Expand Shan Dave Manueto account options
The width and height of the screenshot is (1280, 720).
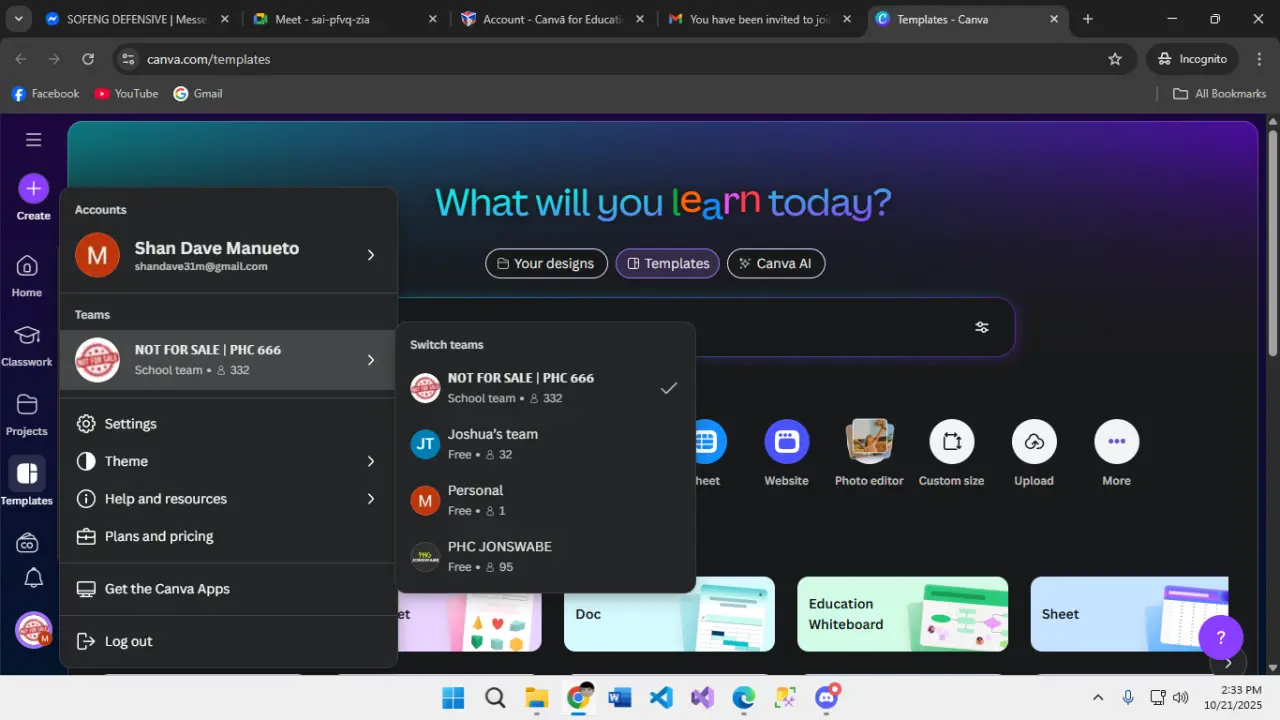coord(228,255)
